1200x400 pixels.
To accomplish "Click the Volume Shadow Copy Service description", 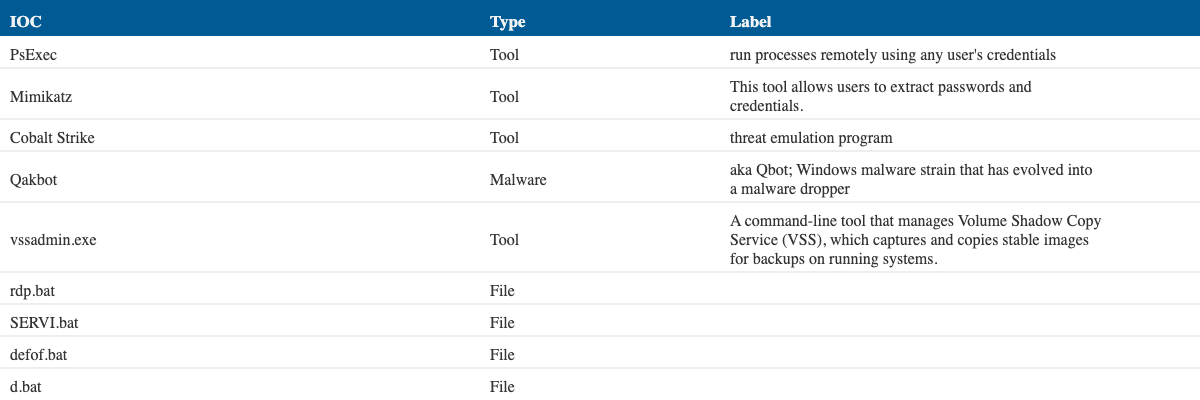I will coord(915,240).
